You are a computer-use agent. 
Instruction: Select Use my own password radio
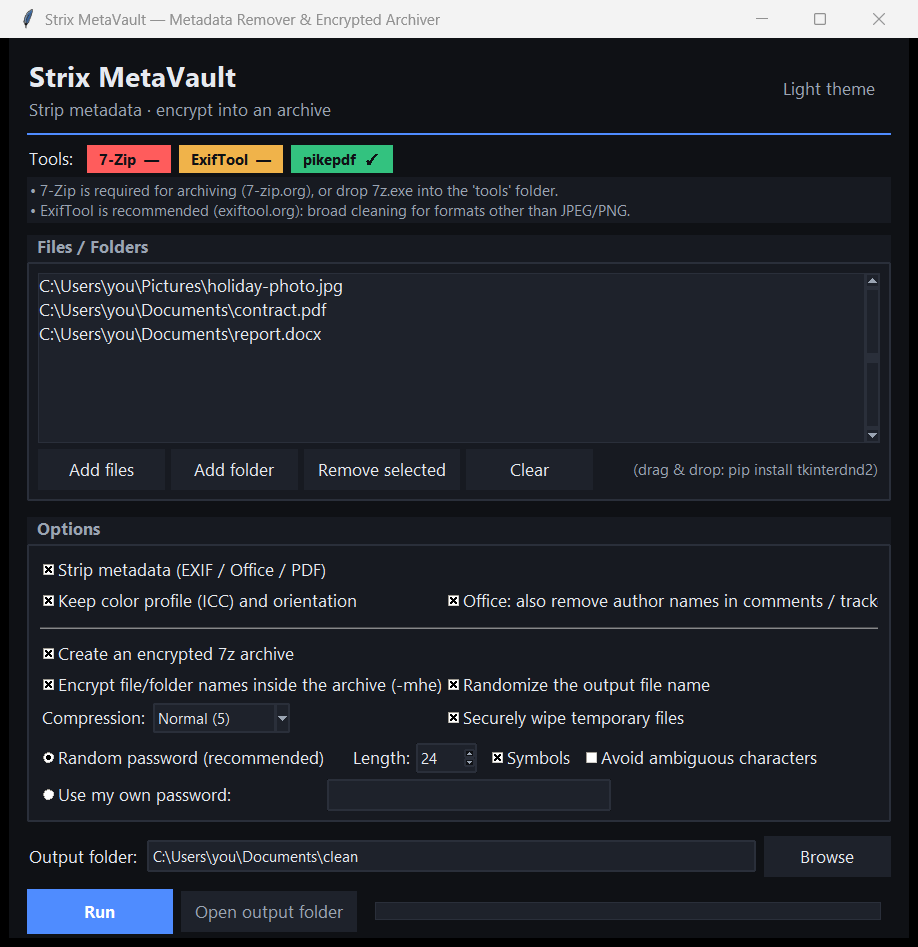click(48, 795)
